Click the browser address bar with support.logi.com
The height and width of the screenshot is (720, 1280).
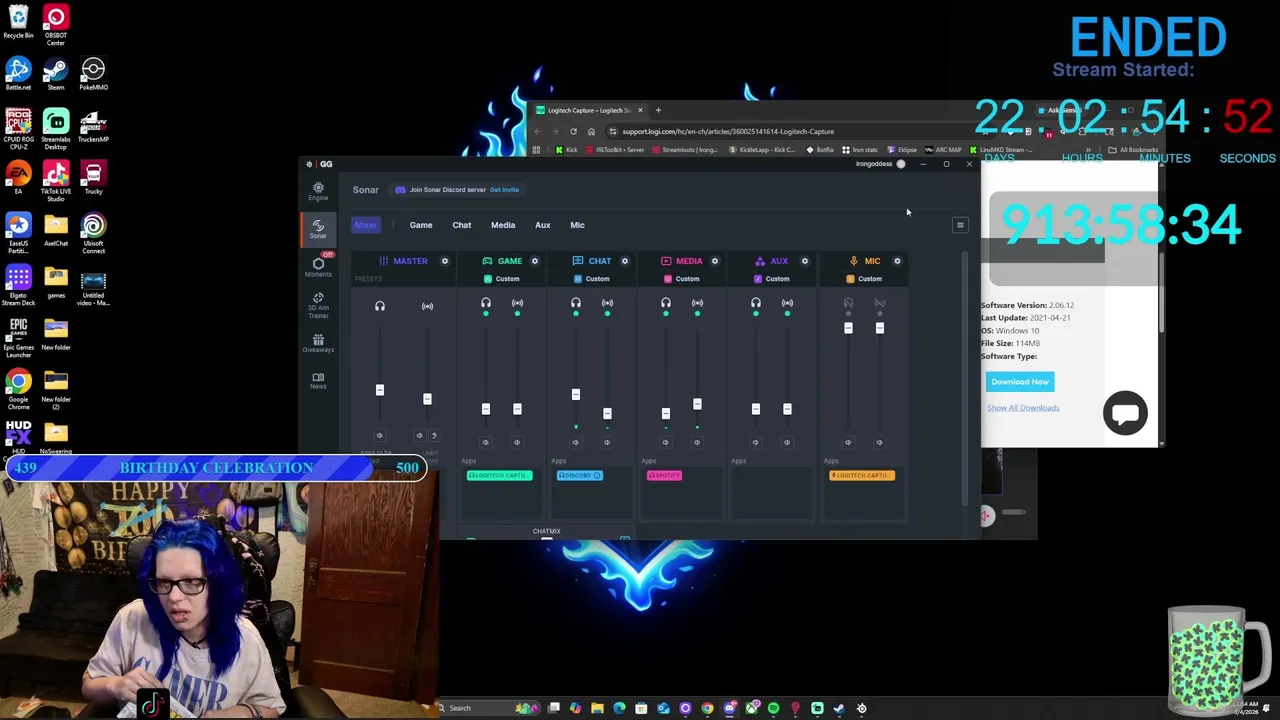point(790,131)
